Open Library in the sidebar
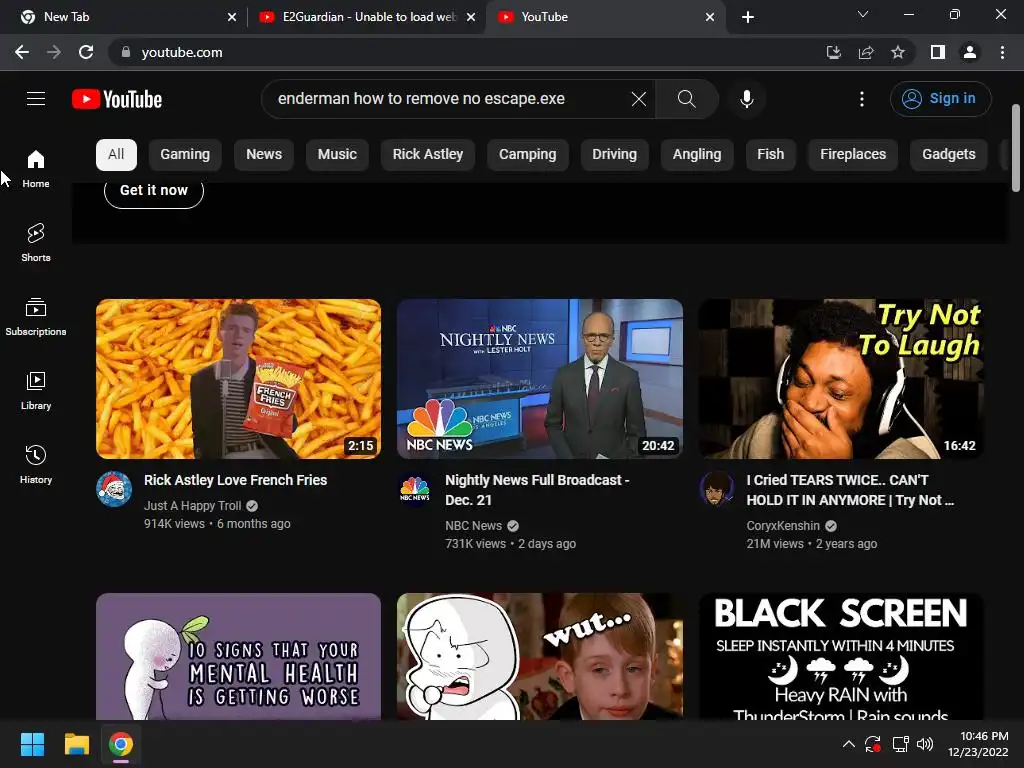The image size is (1024, 768). (x=36, y=391)
